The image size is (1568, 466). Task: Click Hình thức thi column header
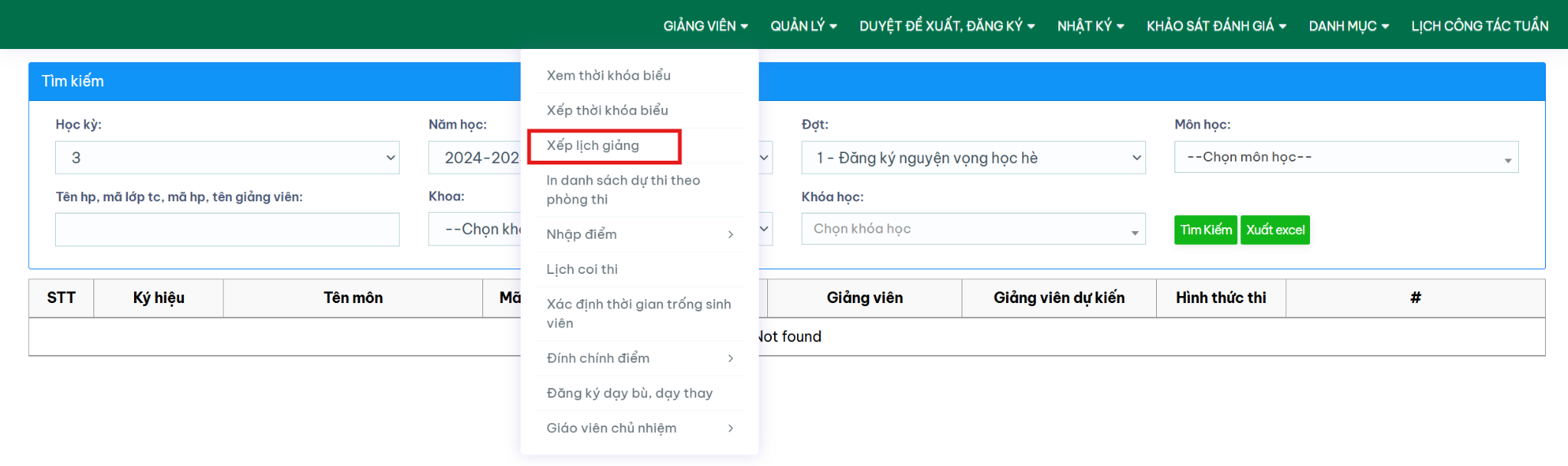[x=1221, y=298]
